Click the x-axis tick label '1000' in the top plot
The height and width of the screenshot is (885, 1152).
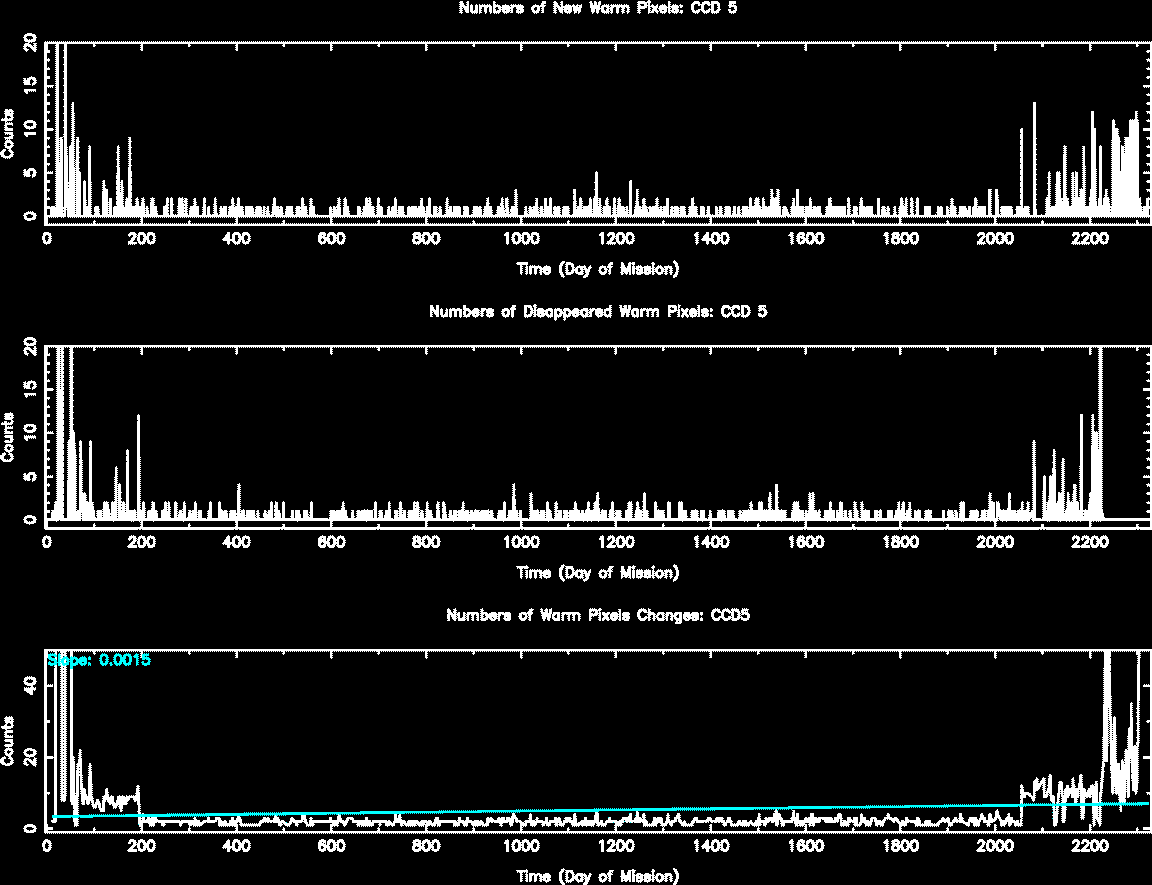521,239
